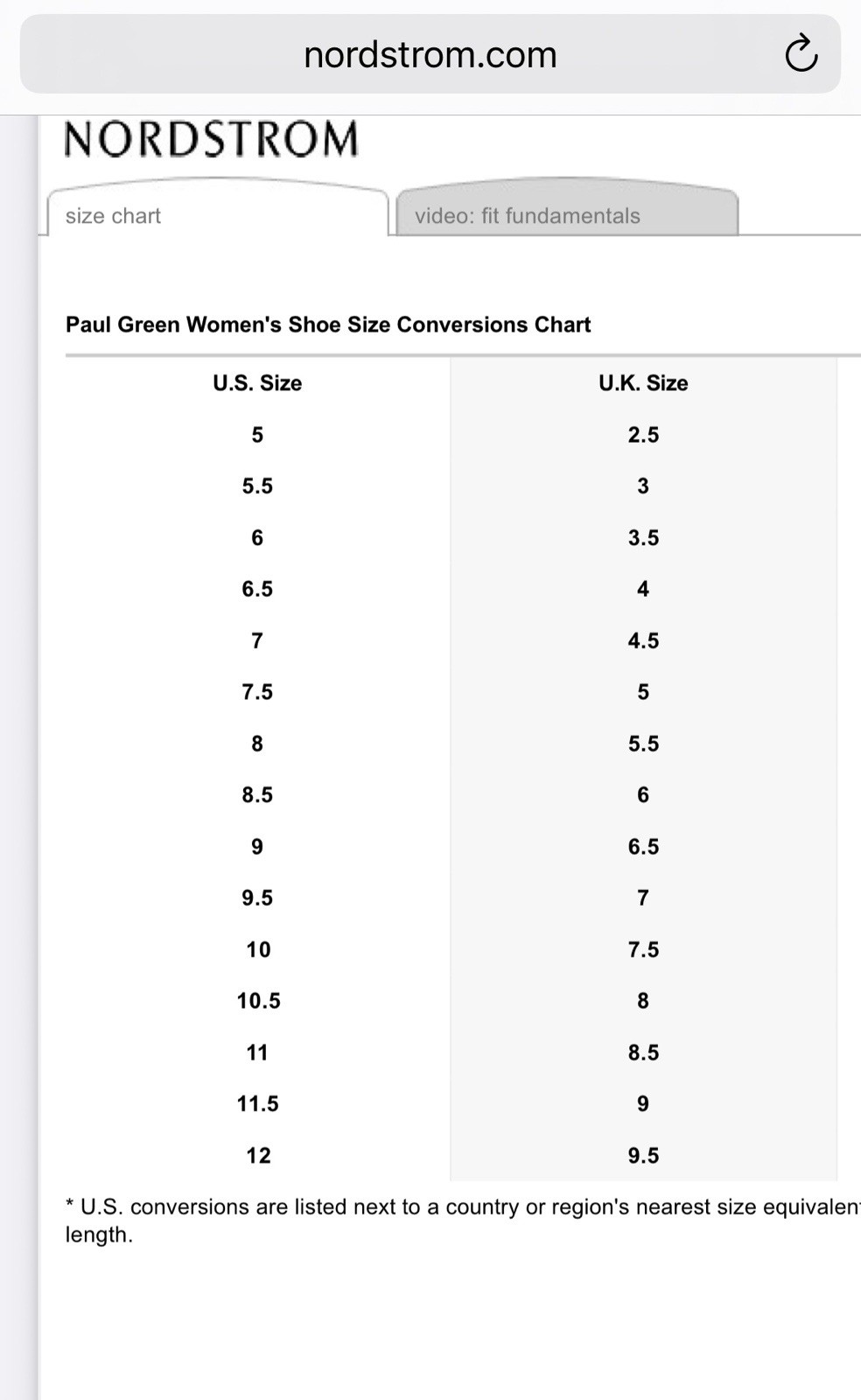Select U.S. size 9 cell

257,847
